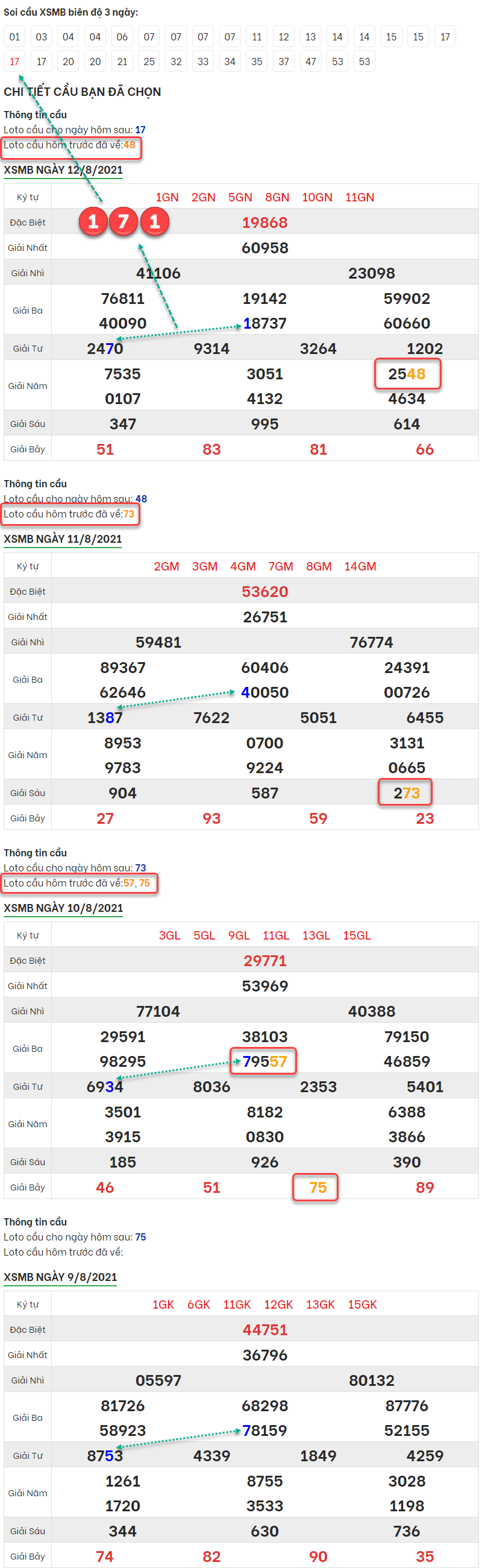Choose loto number 25 box
The width and height of the screenshot is (482, 1568).
(149, 62)
